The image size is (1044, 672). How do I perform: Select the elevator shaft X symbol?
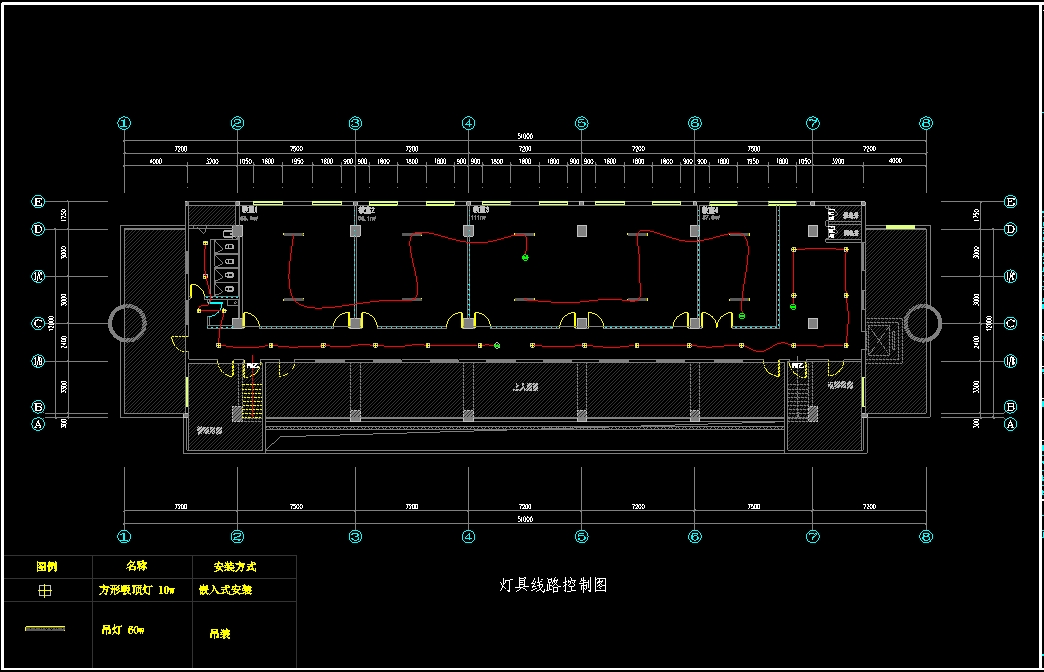coord(880,340)
